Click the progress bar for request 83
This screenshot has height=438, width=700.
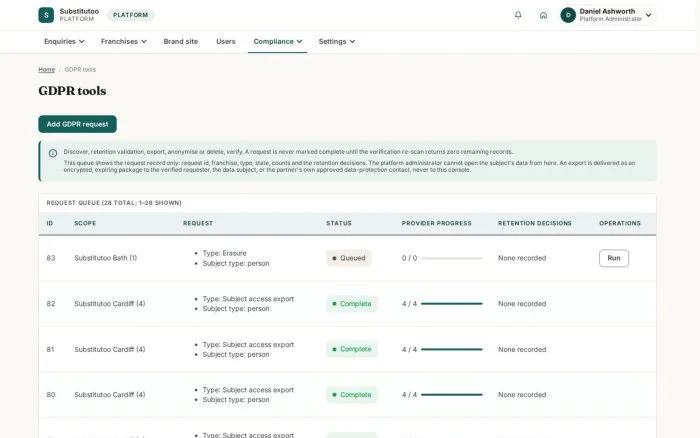(451, 258)
